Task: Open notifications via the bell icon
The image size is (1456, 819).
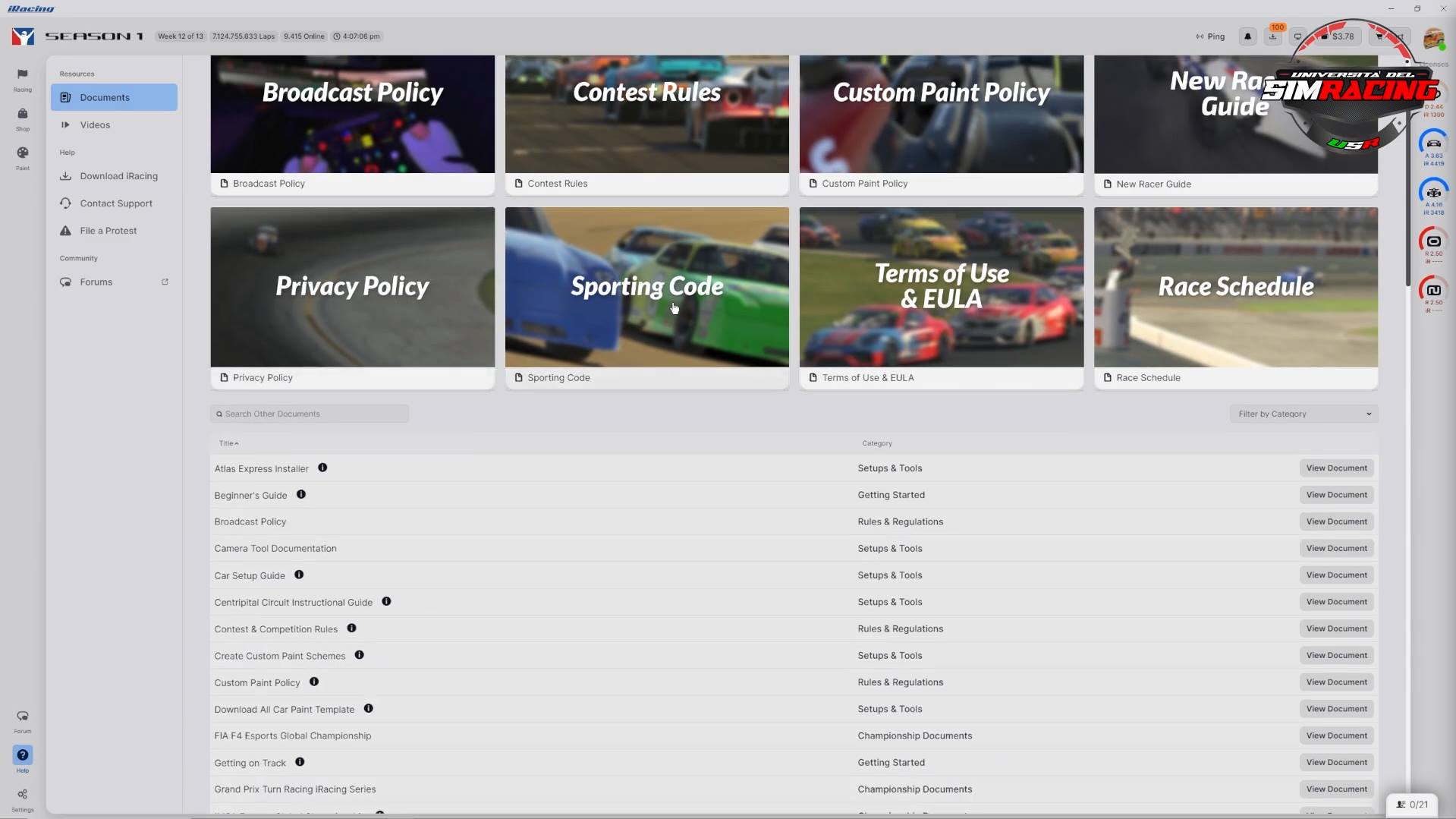Action: 1247,36
